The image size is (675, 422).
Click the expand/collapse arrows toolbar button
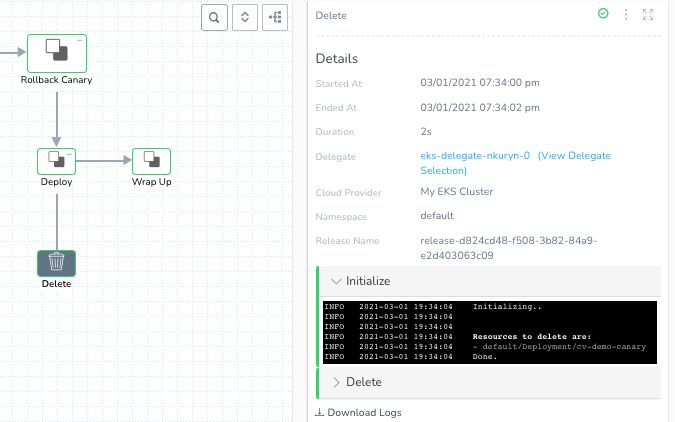tap(245, 18)
